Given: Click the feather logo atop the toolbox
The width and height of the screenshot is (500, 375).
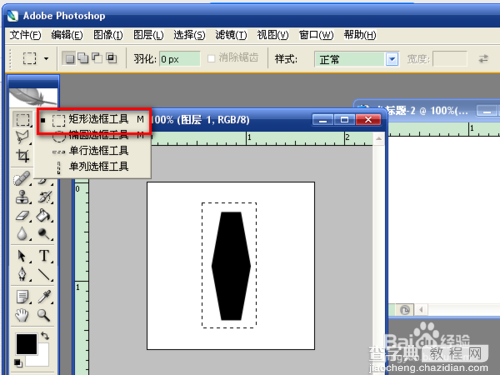Looking at the screenshot, I should tap(33, 98).
